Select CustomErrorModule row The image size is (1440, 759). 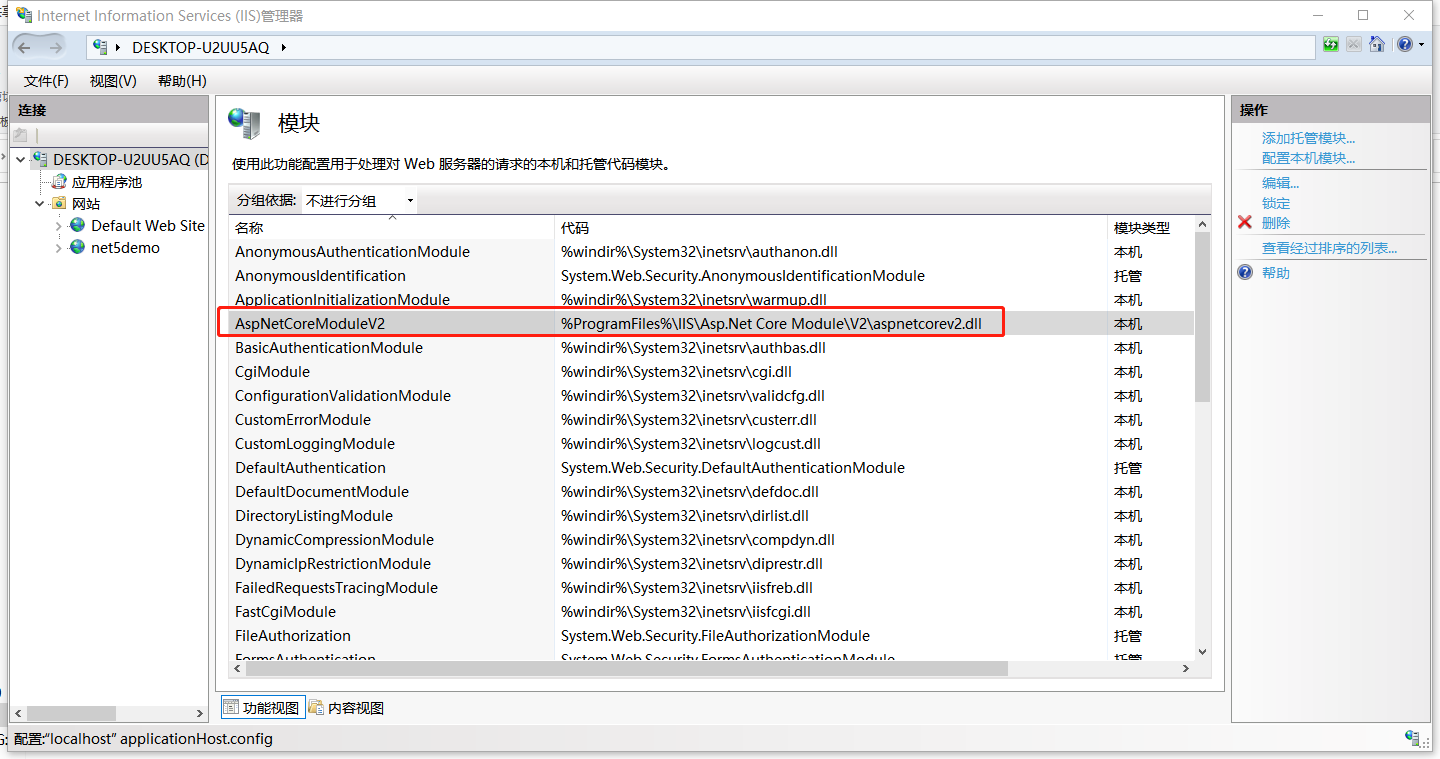(x=712, y=420)
